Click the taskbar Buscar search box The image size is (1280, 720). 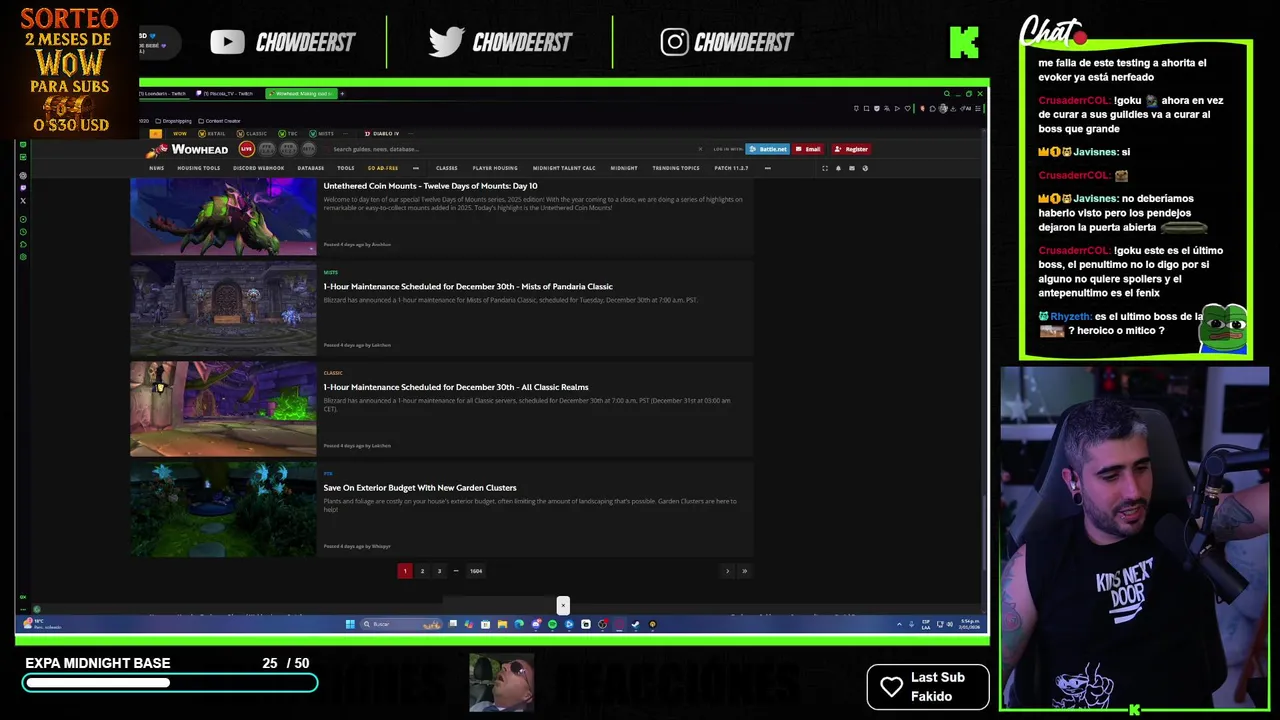coord(402,624)
